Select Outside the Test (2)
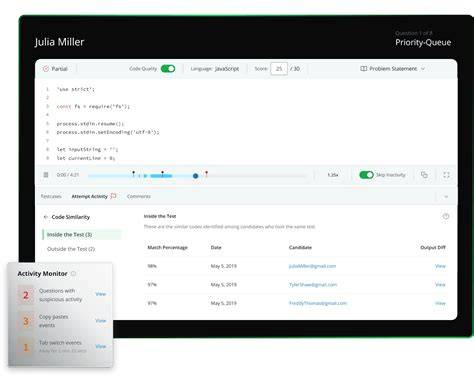Viewport: 474px width, 377px height. [x=71, y=249]
